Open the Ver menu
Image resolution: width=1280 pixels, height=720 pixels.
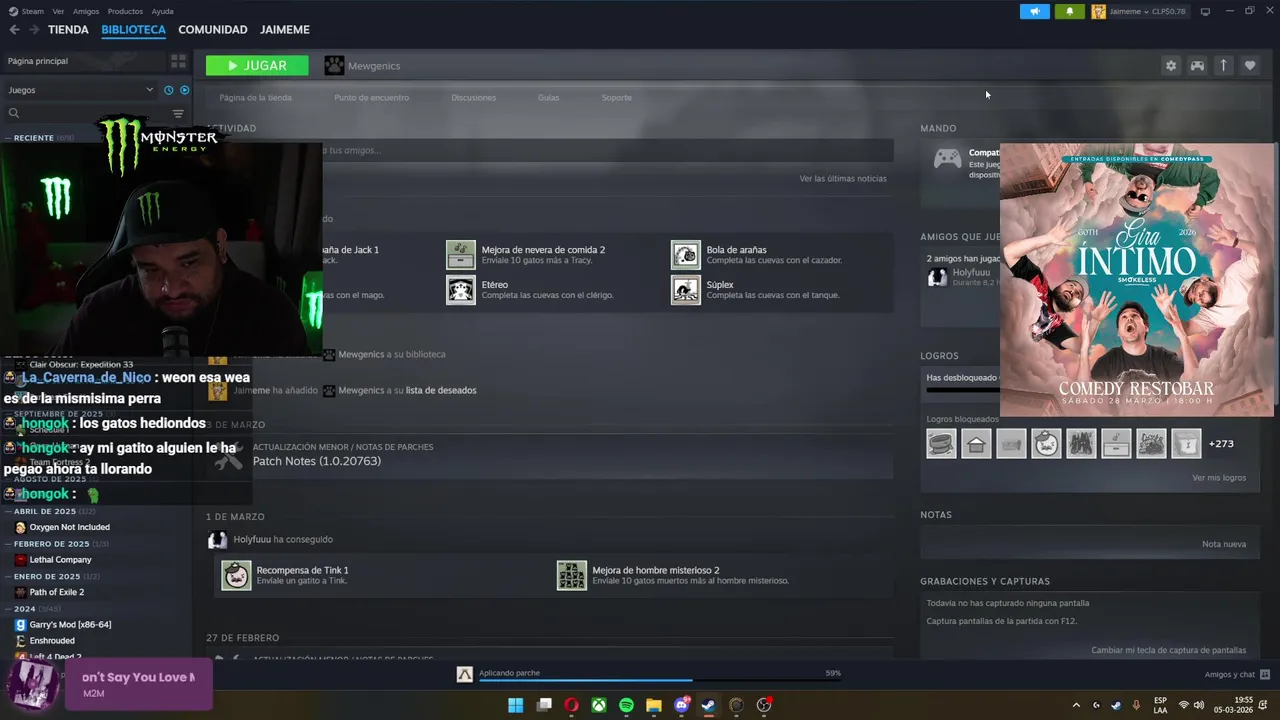(58, 11)
